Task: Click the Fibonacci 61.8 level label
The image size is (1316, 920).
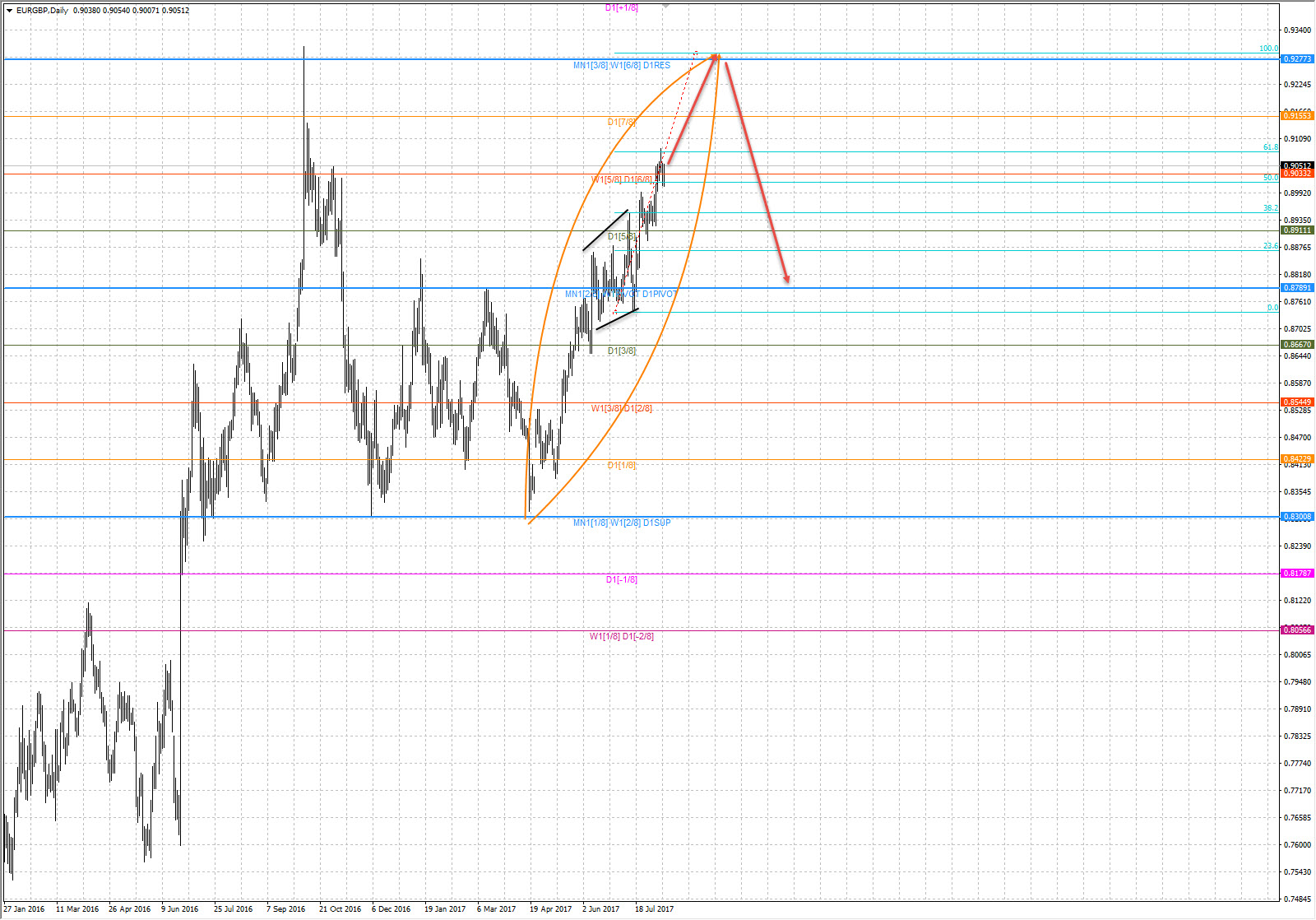Action: pos(1271,147)
